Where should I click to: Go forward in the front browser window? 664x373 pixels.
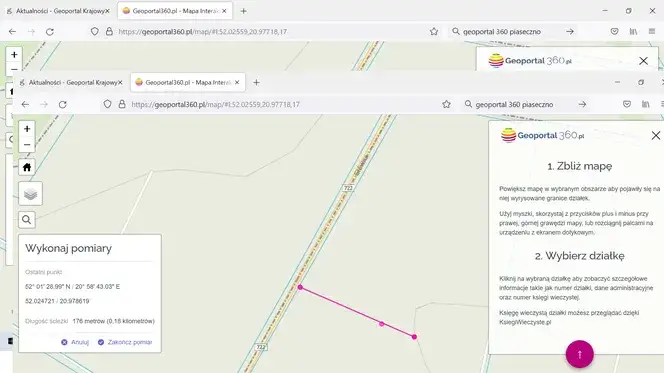click(x=44, y=104)
